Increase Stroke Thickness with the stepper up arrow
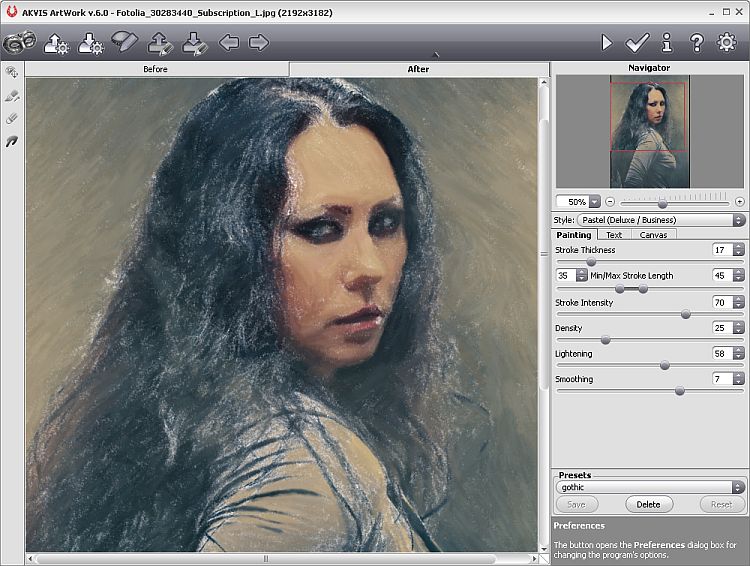Viewport: 750px width, 566px height. [x=738, y=247]
